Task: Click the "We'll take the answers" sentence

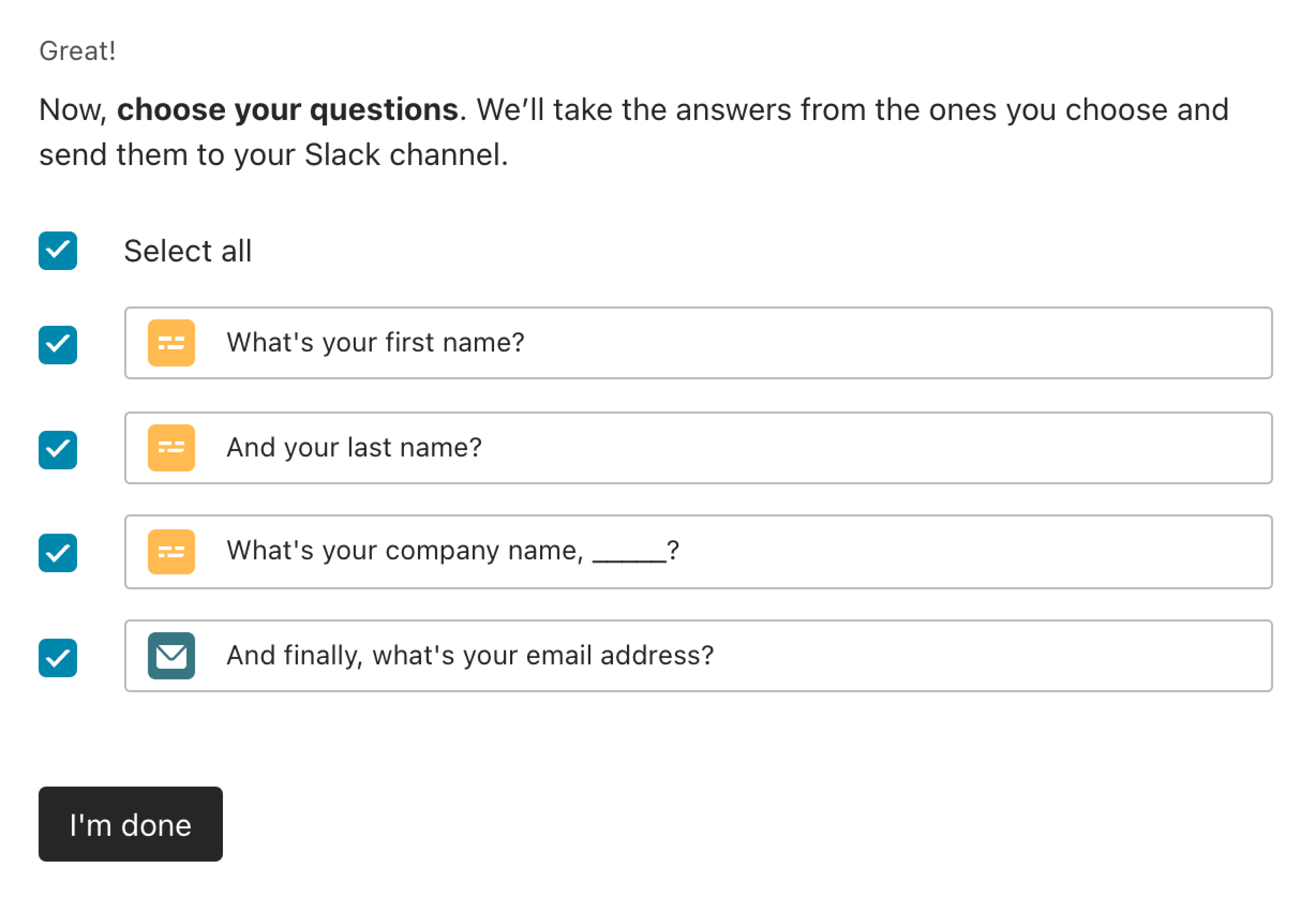Action: (633, 109)
